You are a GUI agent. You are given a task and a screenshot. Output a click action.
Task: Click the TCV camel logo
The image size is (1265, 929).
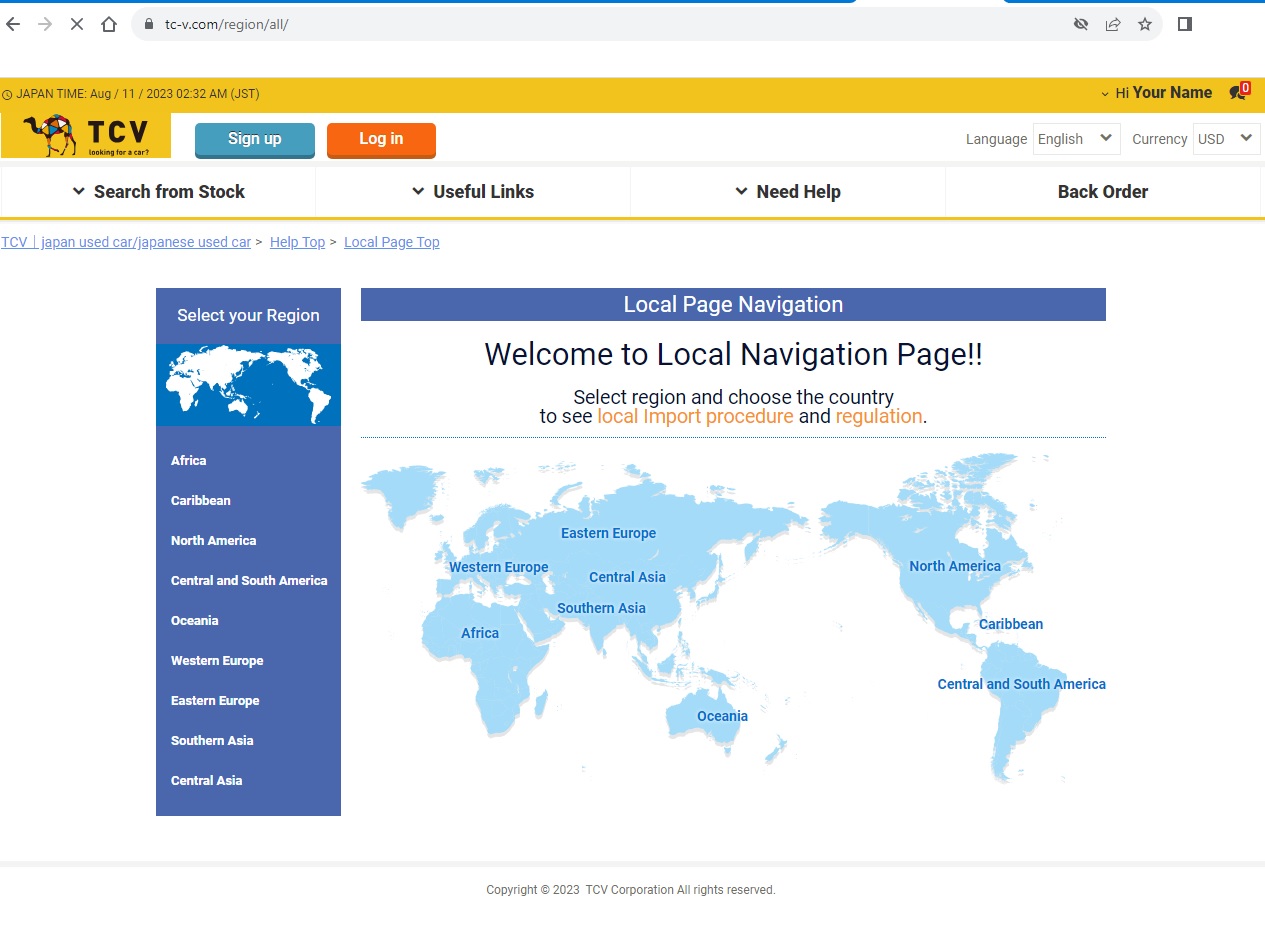86,136
